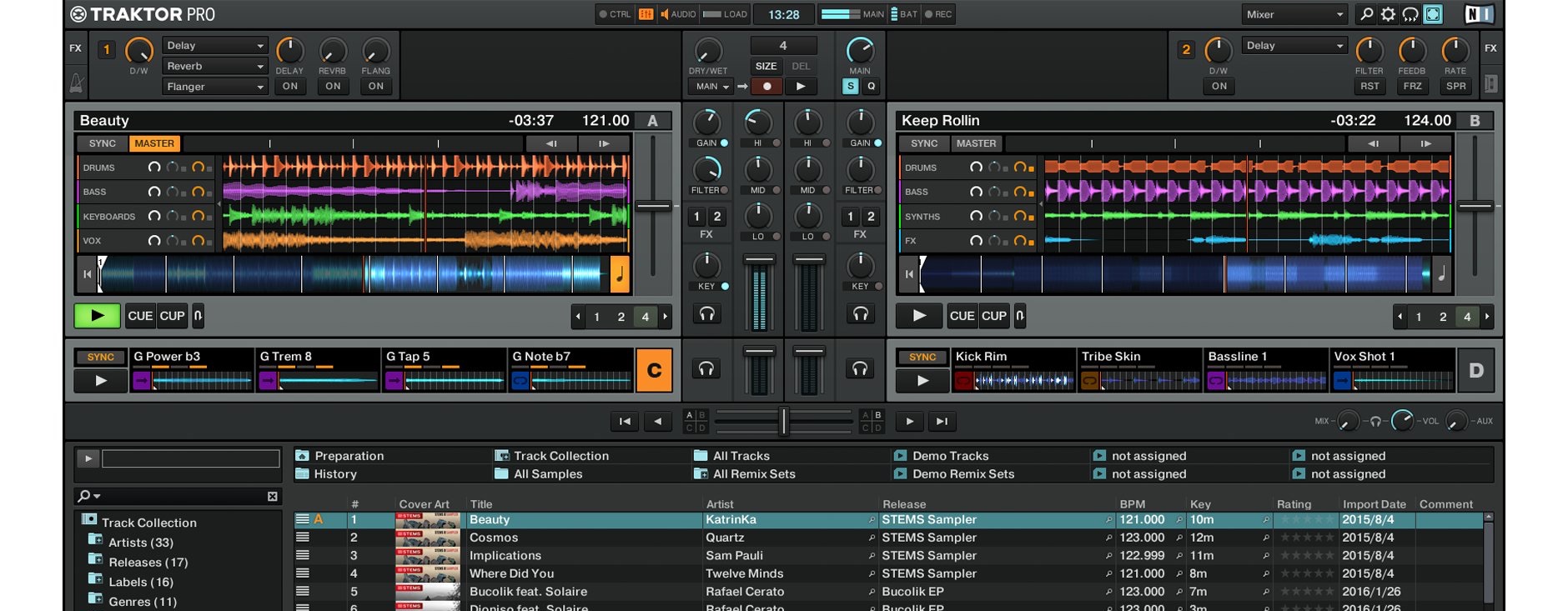Turn off the Delay effect ON button
The width and height of the screenshot is (1568, 611).
pos(289,86)
